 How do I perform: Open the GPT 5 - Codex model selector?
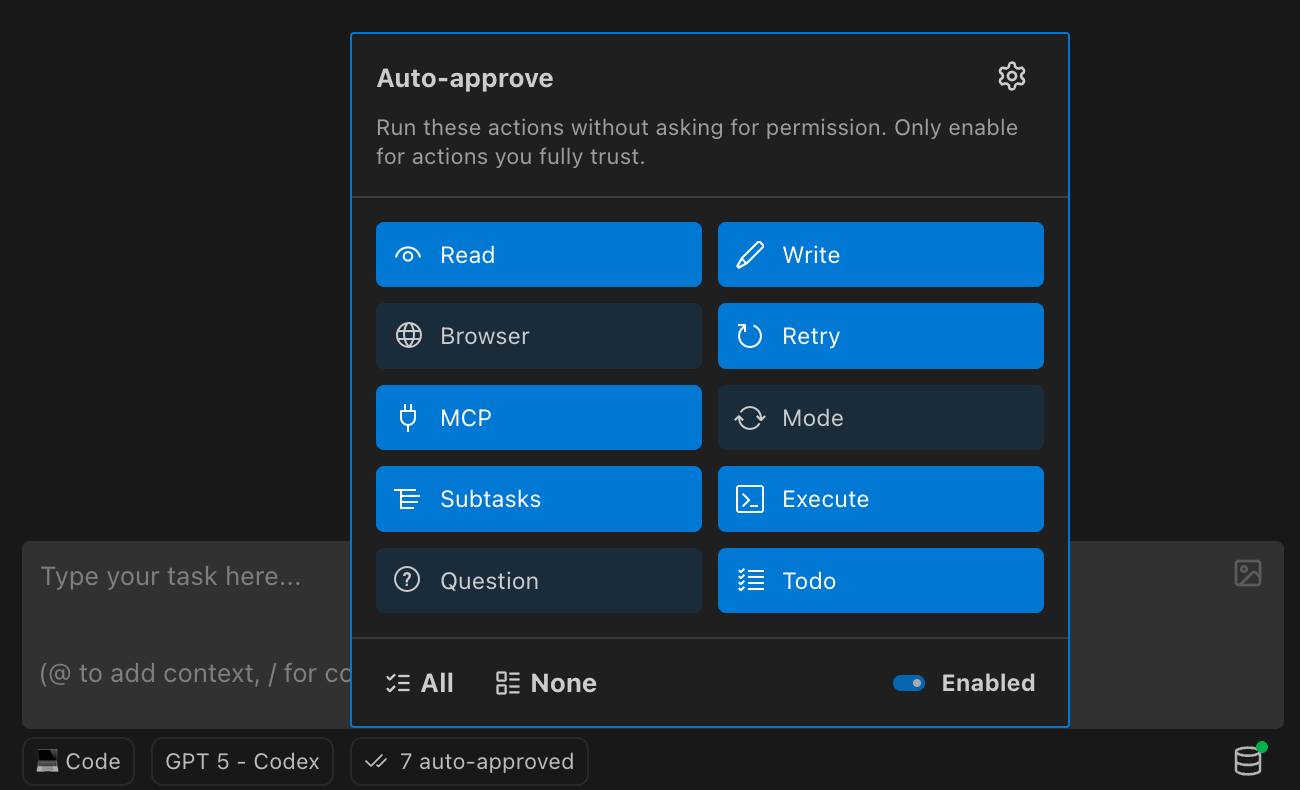[x=242, y=761]
